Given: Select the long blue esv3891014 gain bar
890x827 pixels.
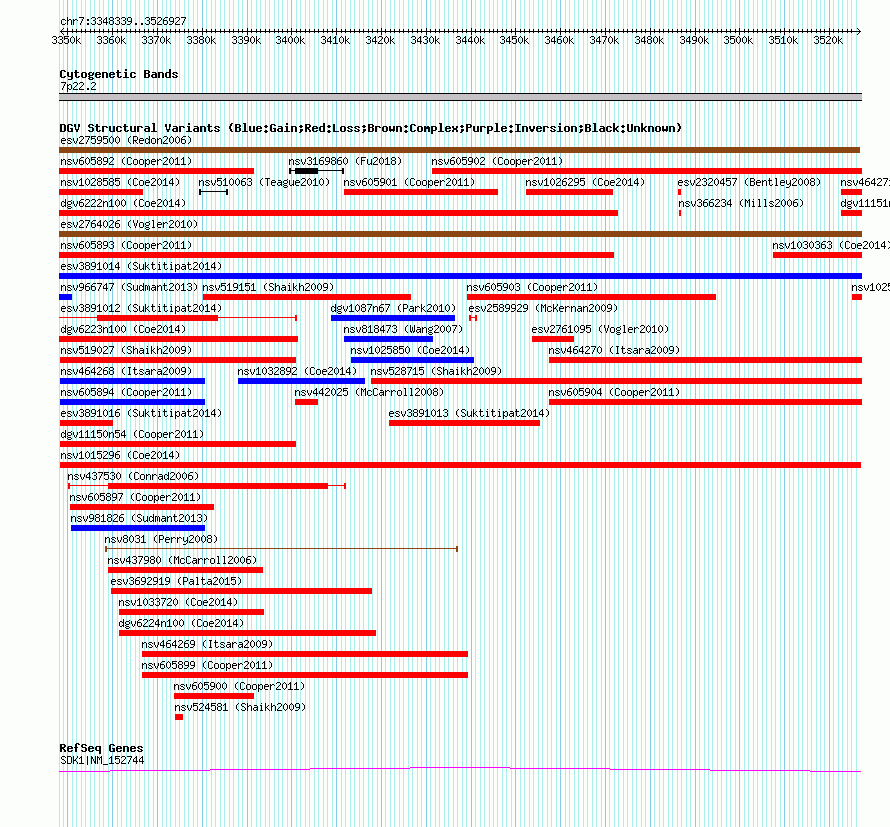Looking at the screenshot, I should [460, 276].
